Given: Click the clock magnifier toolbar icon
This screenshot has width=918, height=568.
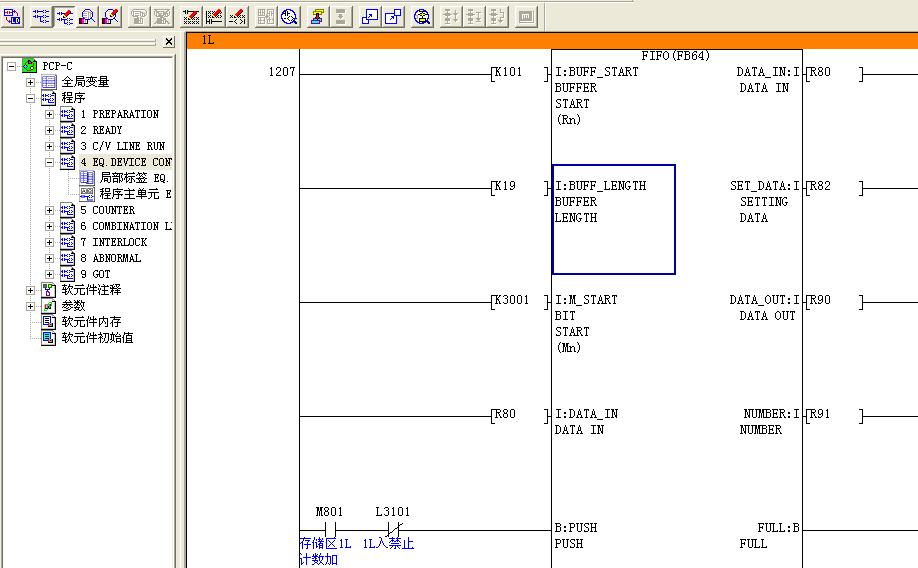Looking at the screenshot, I should click(290, 16).
